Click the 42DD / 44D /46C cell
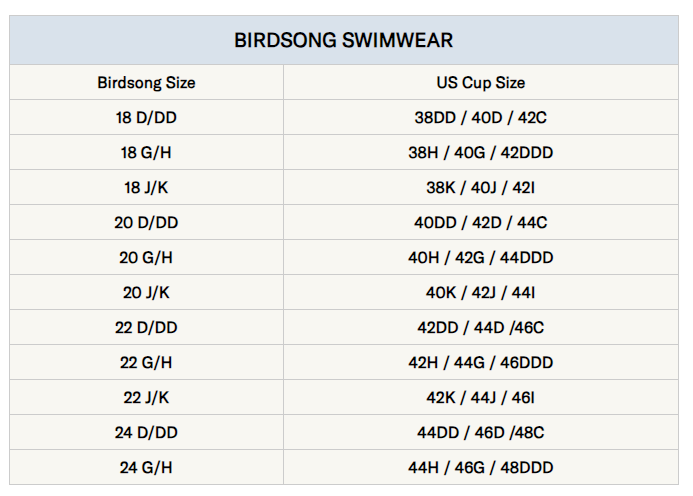This screenshot has width=693, height=496. pos(481,327)
